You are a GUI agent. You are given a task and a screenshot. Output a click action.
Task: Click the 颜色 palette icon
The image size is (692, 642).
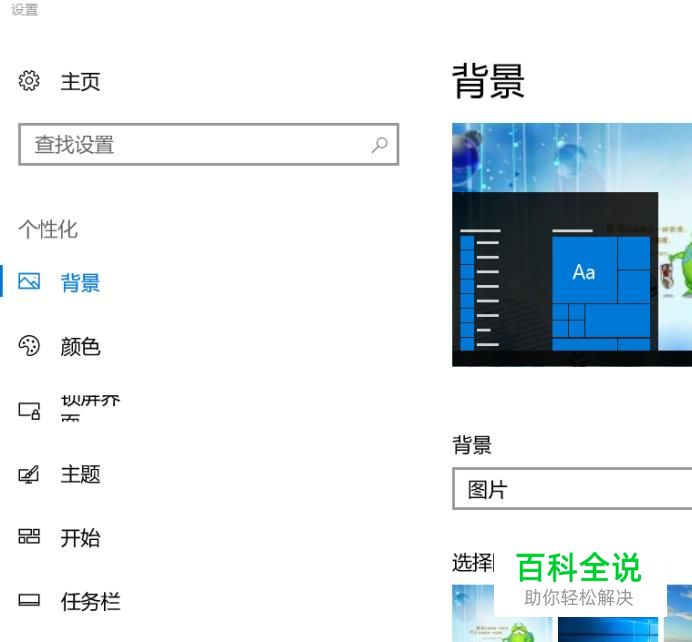pos(29,345)
